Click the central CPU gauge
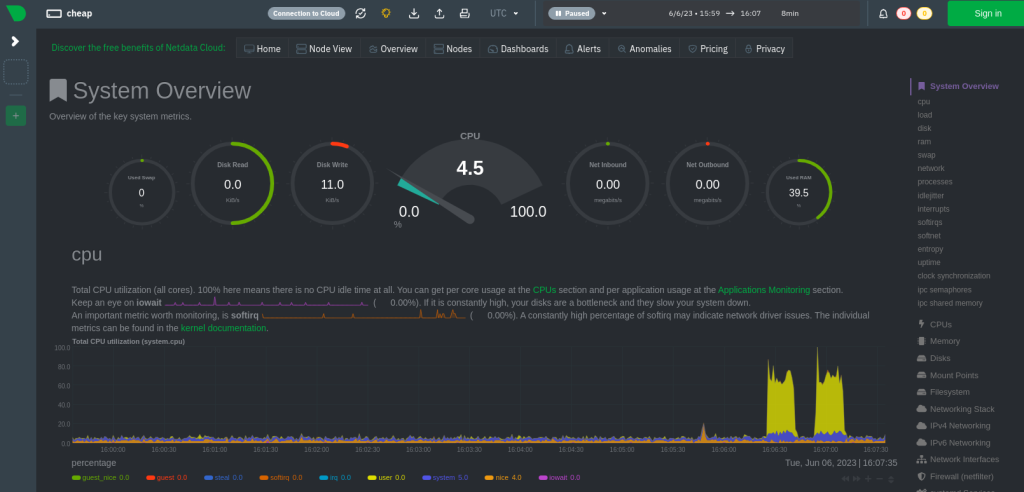The height and width of the screenshot is (492, 1024). click(x=470, y=180)
